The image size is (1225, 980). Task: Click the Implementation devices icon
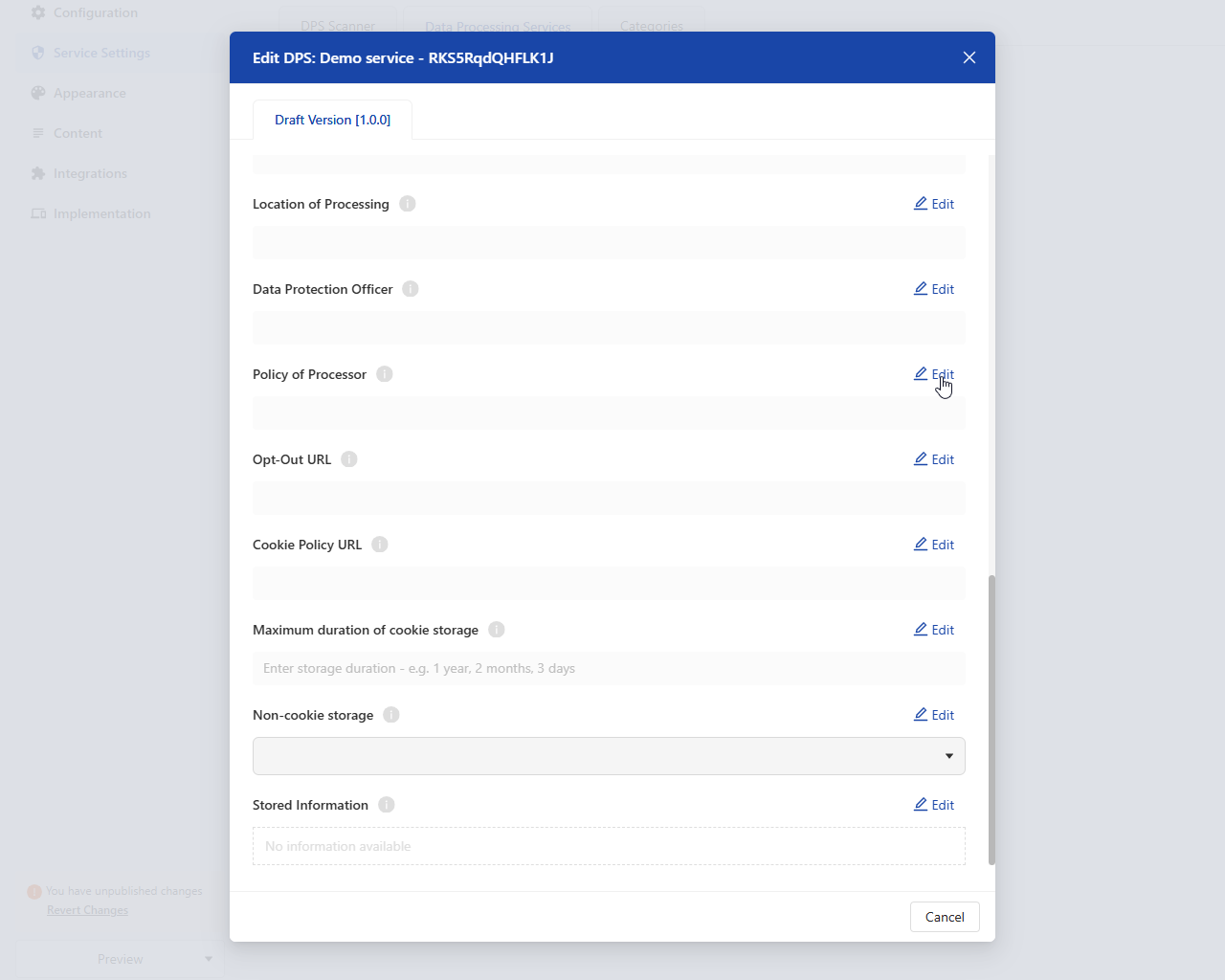pos(38,213)
